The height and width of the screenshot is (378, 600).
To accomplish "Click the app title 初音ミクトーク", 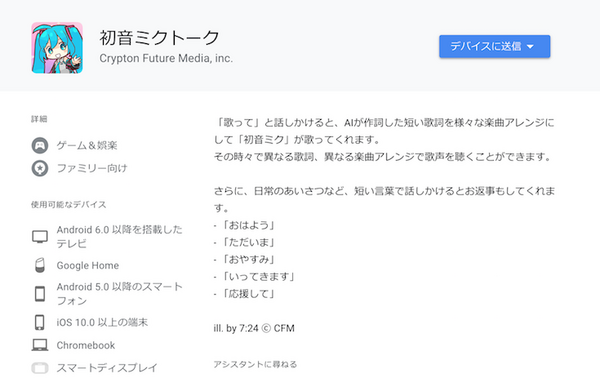I will pos(159,37).
